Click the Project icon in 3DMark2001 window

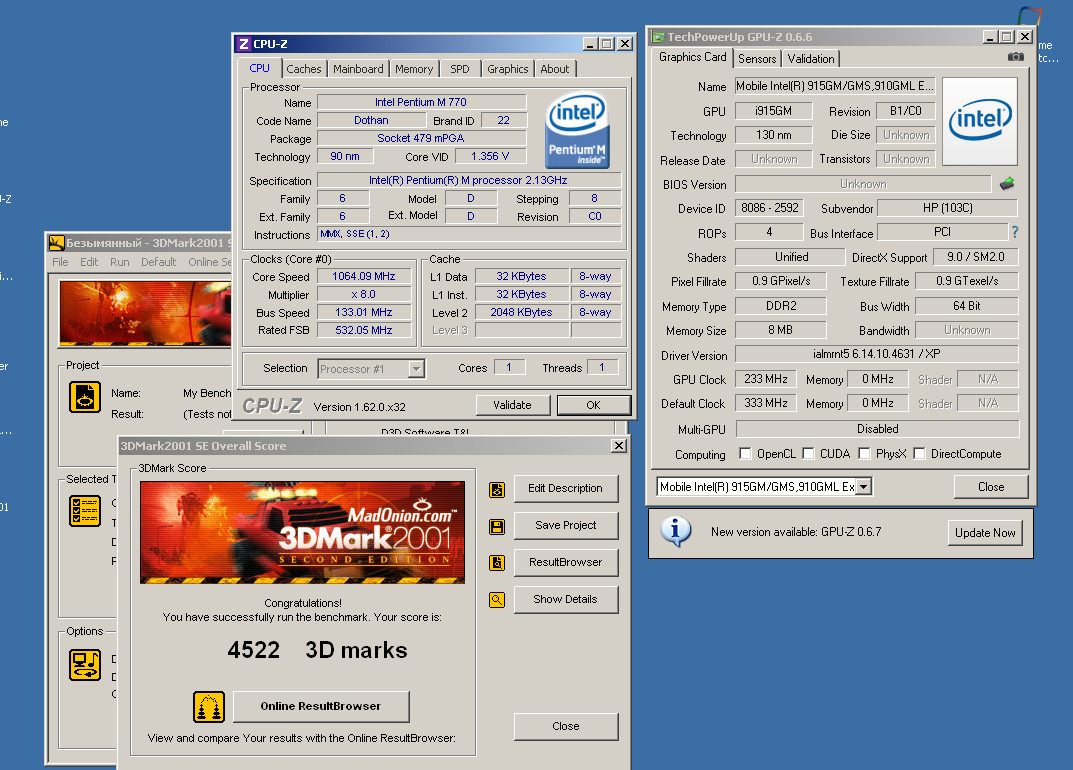click(x=85, y=397)
